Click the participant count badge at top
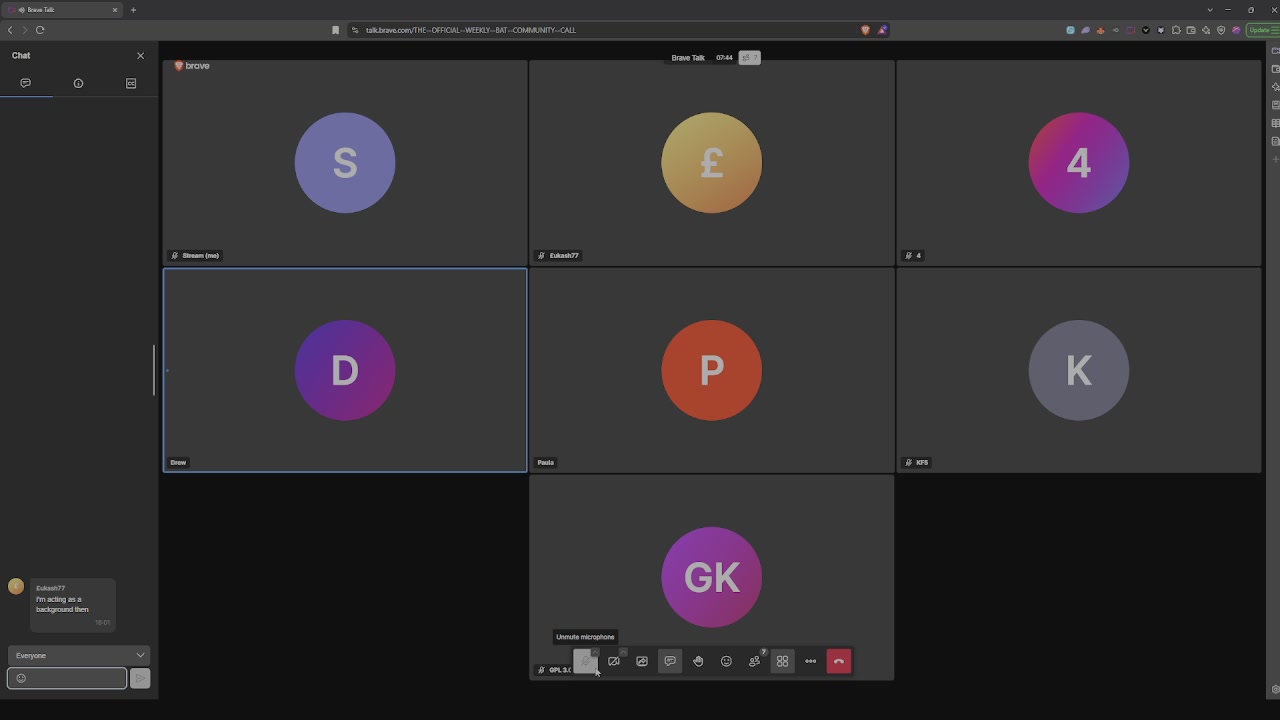This screenshot has width=1280, height=720. point(749,58)
